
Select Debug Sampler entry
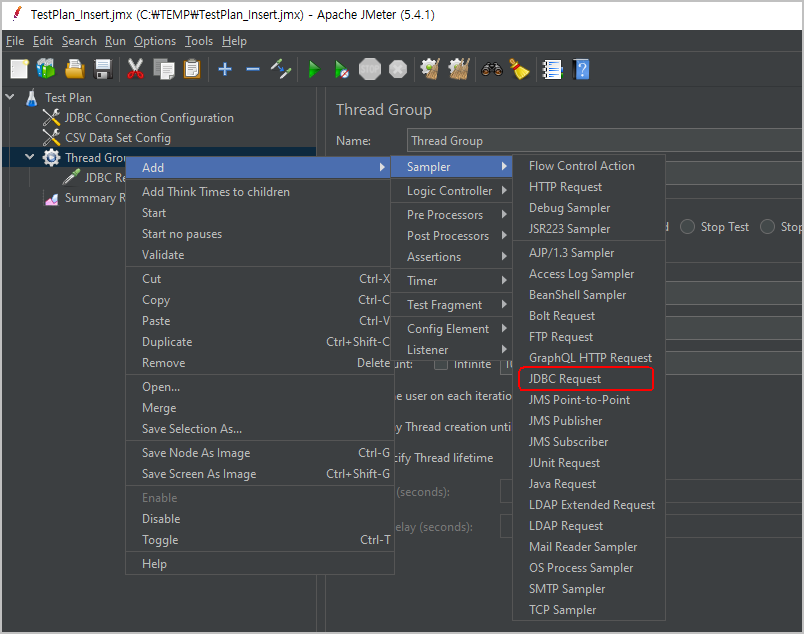589,208
